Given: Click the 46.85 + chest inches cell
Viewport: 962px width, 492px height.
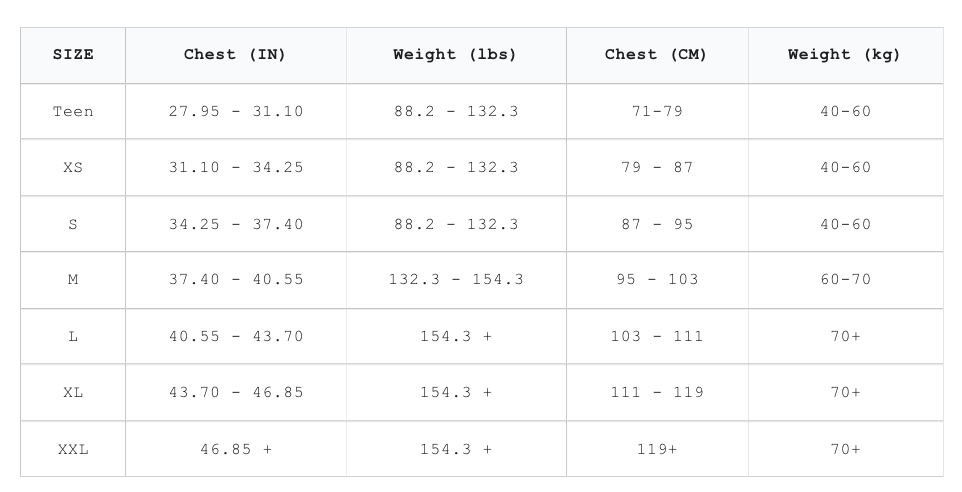Looking at the screenshot, I should (236, 449).
